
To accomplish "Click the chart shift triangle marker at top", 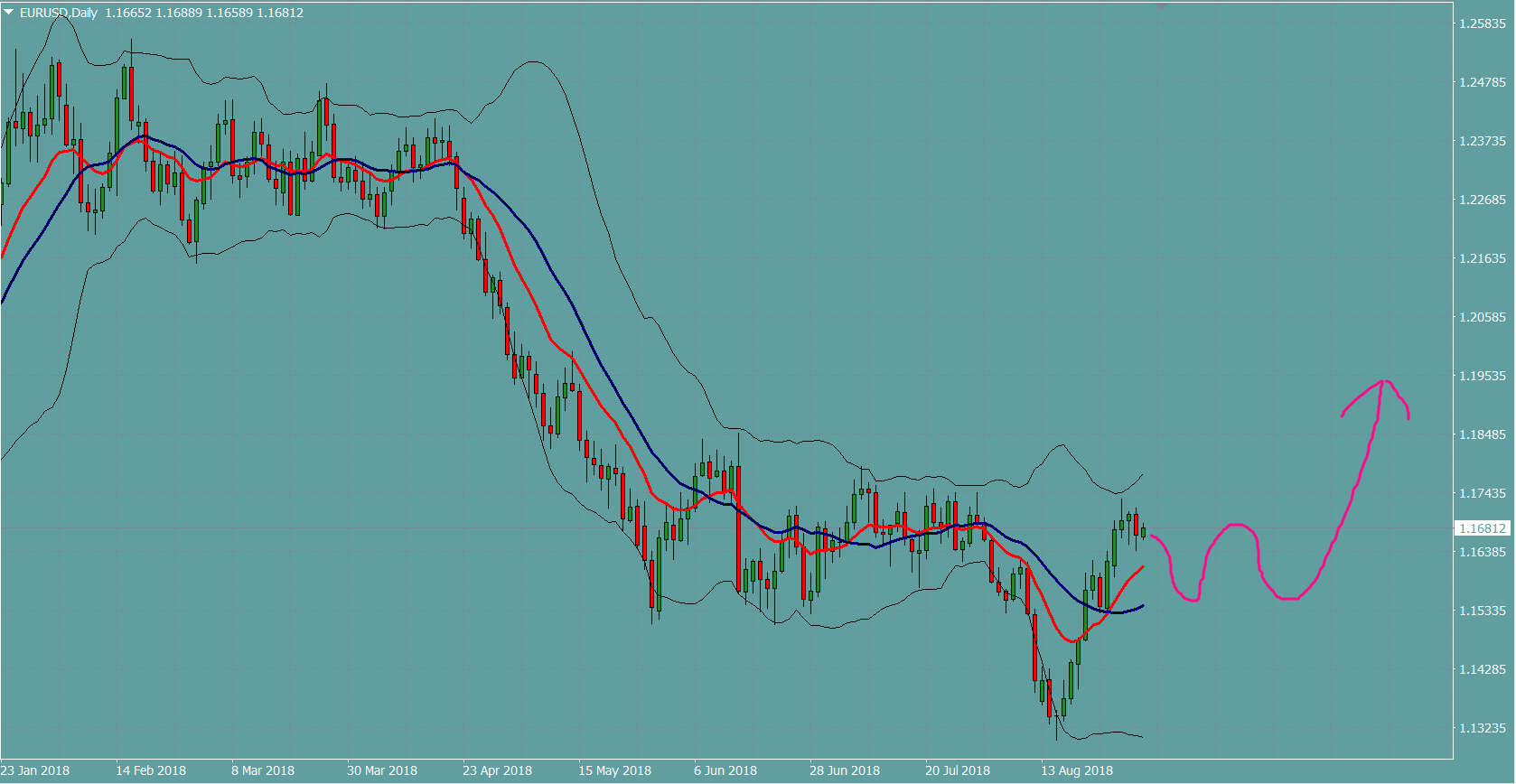I will 1162,5.
